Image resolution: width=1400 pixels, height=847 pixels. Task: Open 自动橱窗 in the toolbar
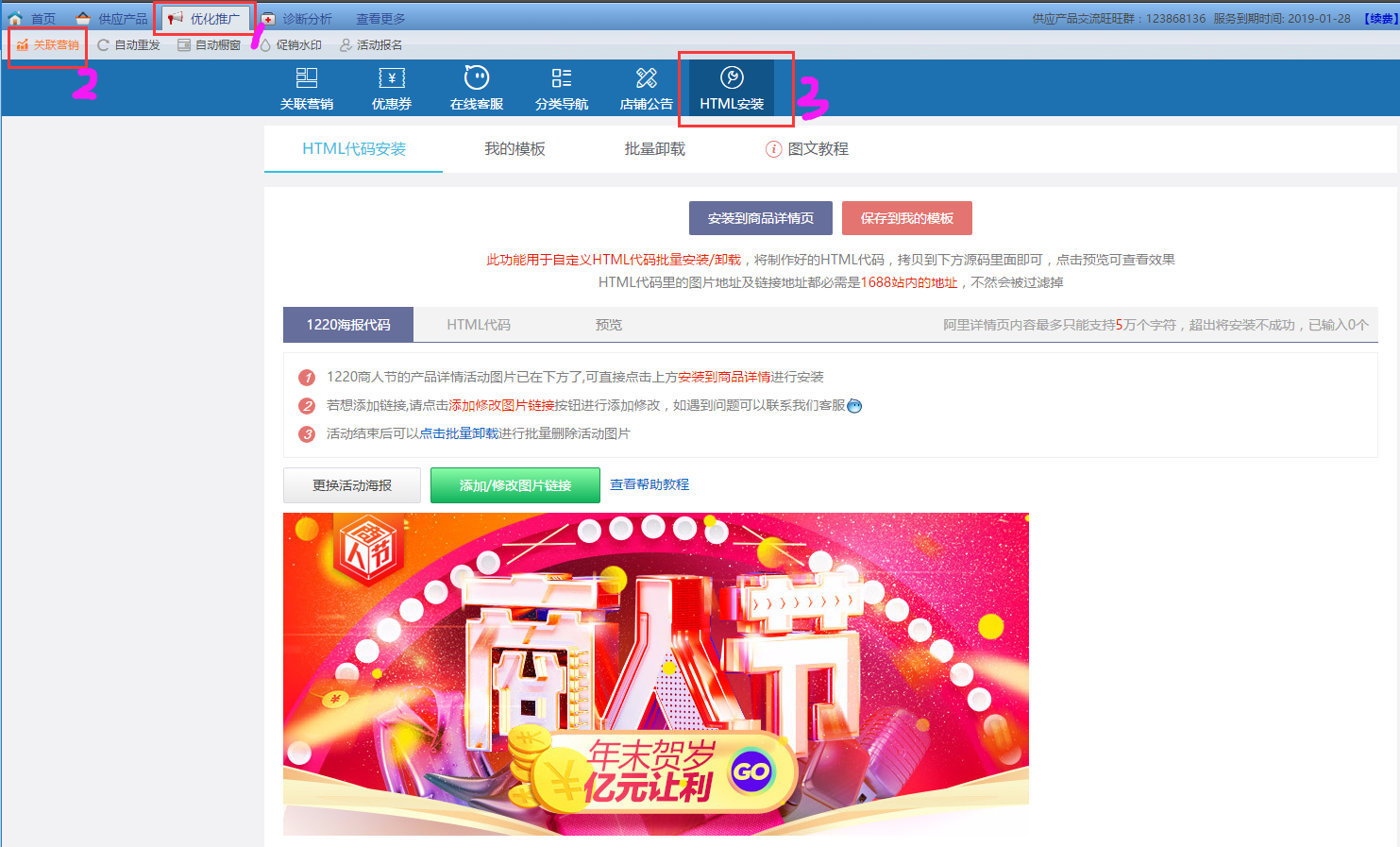click(209, 44)
